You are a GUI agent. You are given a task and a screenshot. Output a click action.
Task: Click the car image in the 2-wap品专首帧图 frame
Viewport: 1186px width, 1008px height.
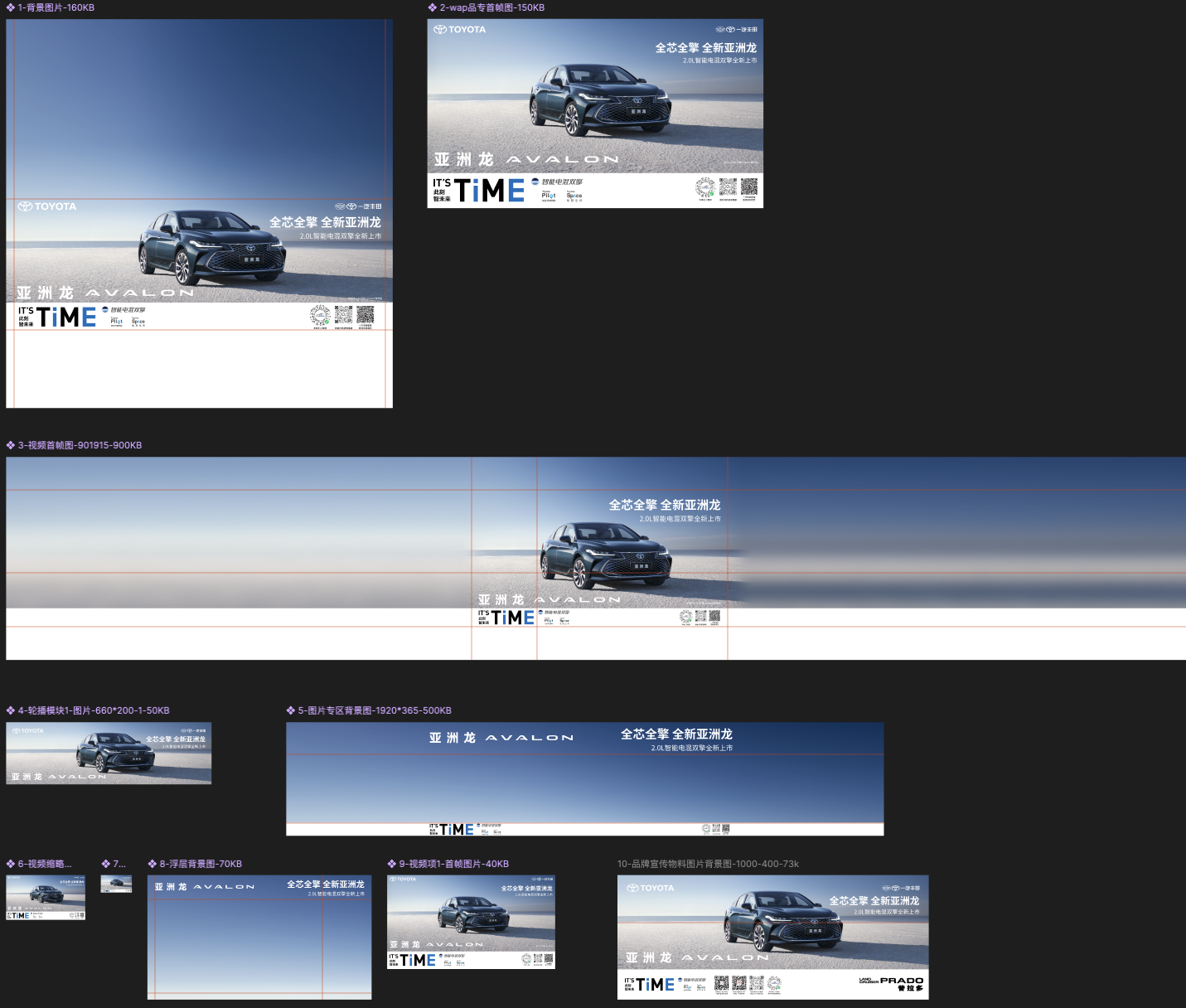click(600, 99)
